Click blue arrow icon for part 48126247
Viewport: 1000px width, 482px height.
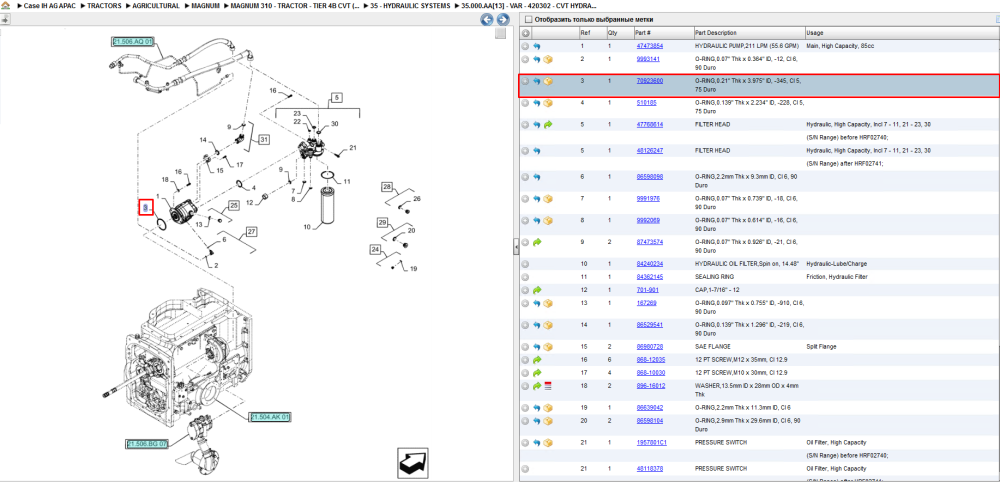coord(536,151)
